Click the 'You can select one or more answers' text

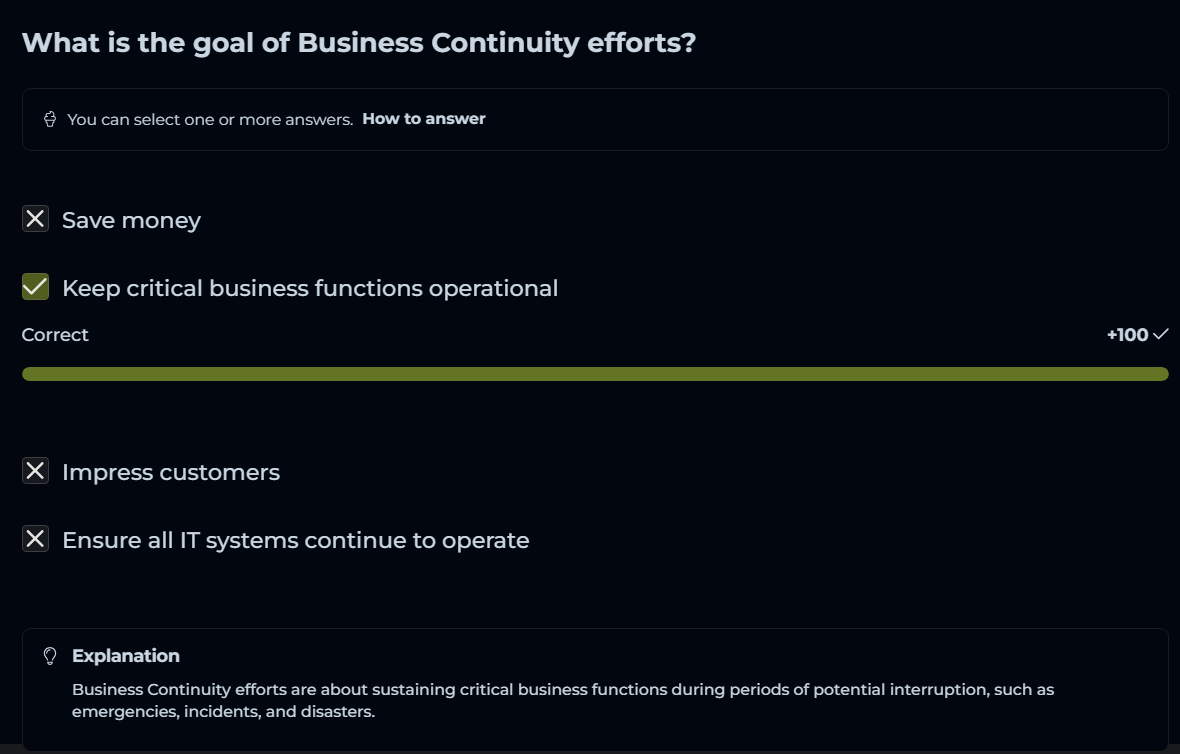(x=210, y=120)
